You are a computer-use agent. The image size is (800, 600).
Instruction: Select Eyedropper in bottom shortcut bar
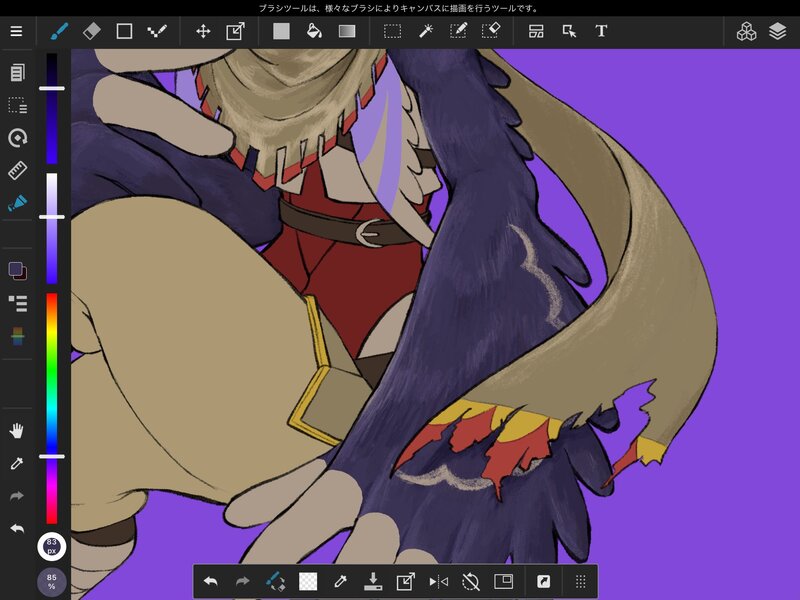click(x=340, y=581)
